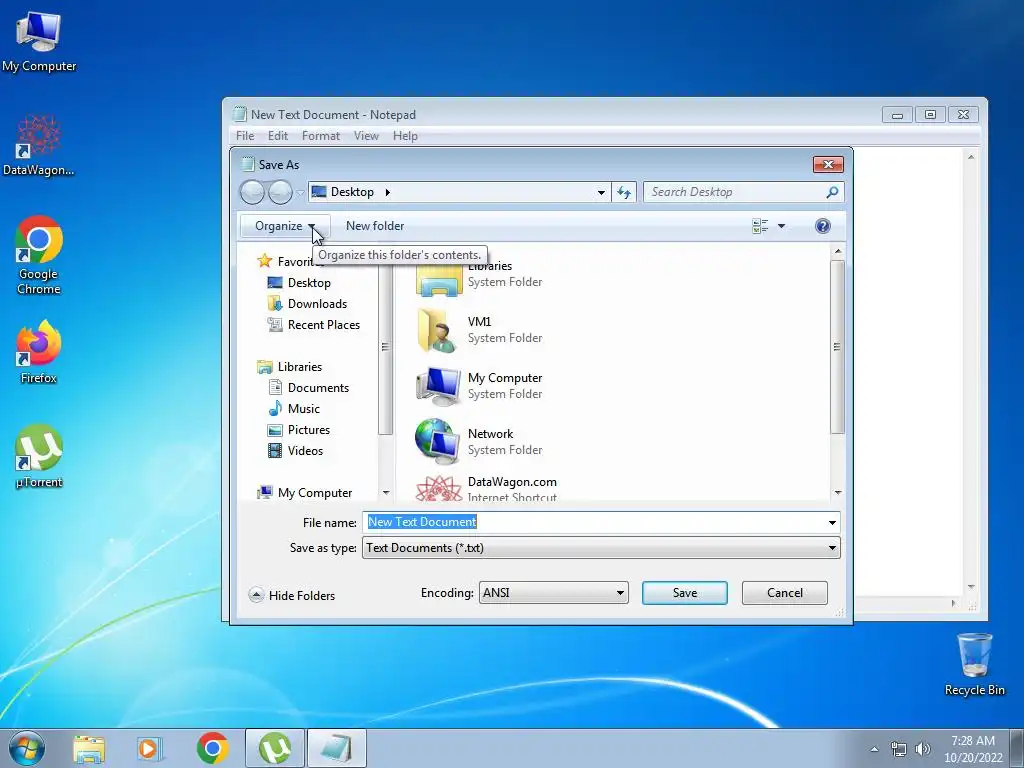Viewport: 1024px width, 768px height.
Task: Collapse the folder pane with Hide Folders
Action: point(292,595)
